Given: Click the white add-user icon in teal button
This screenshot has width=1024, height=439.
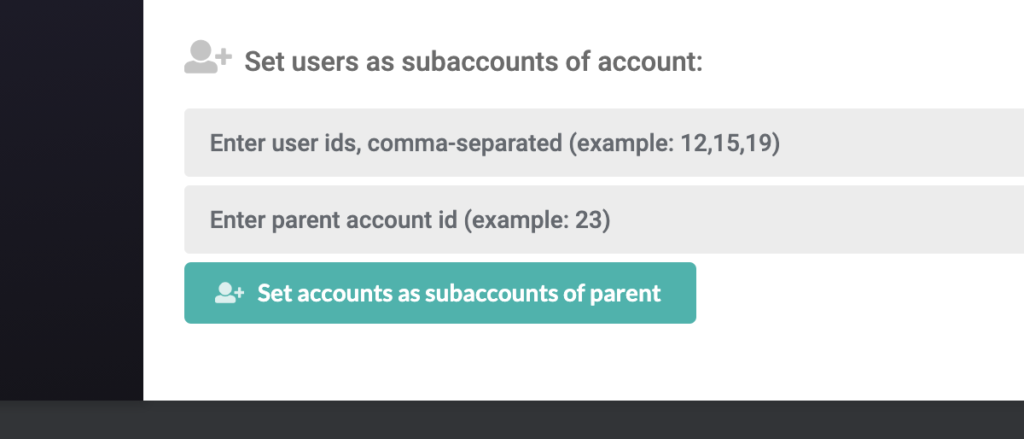Looking at the screenshot, I should click(229, 293).
